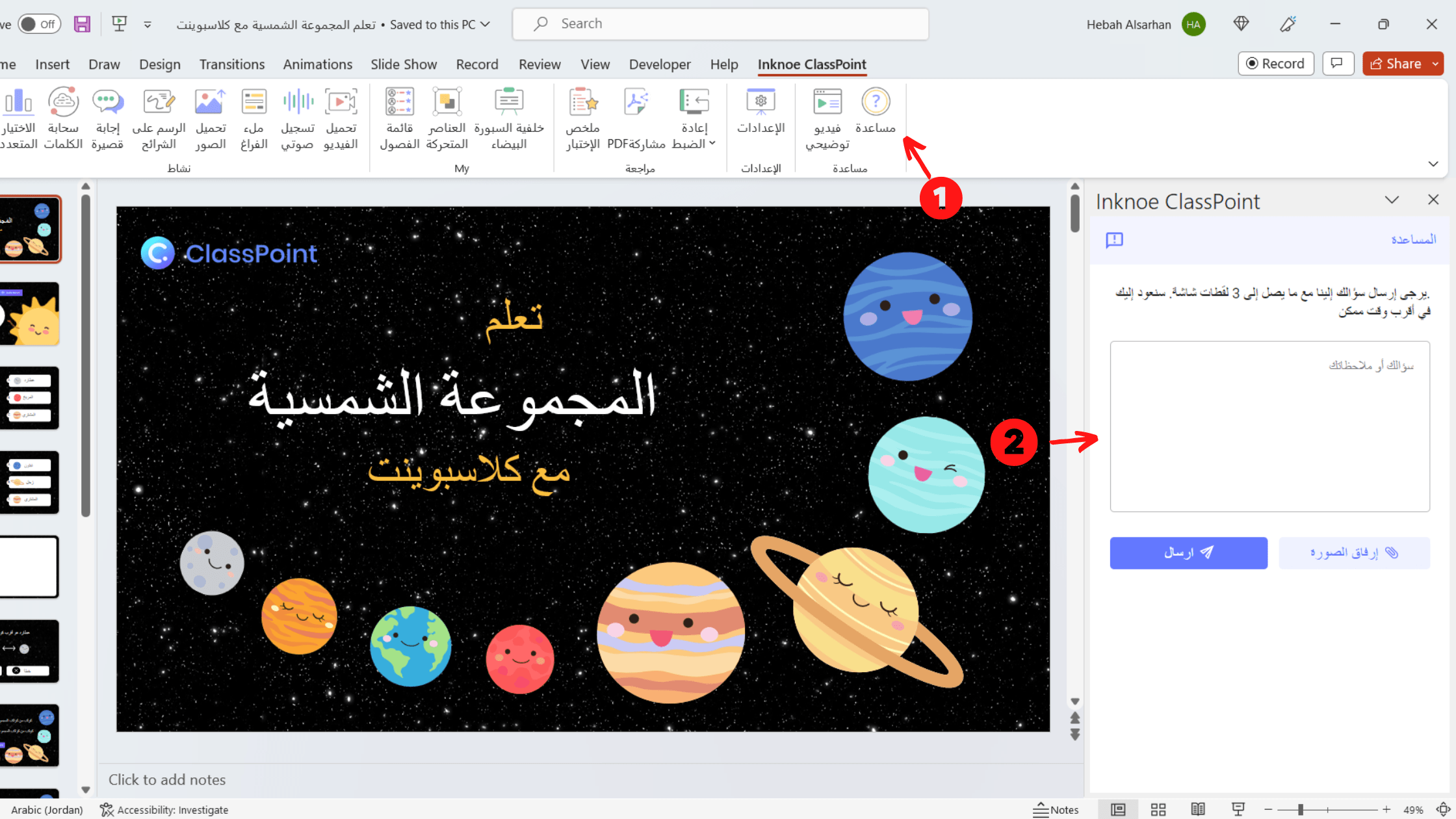Open the Draw tab
The width and height of the screenshot is (1456, 819).
coord(104,64)
